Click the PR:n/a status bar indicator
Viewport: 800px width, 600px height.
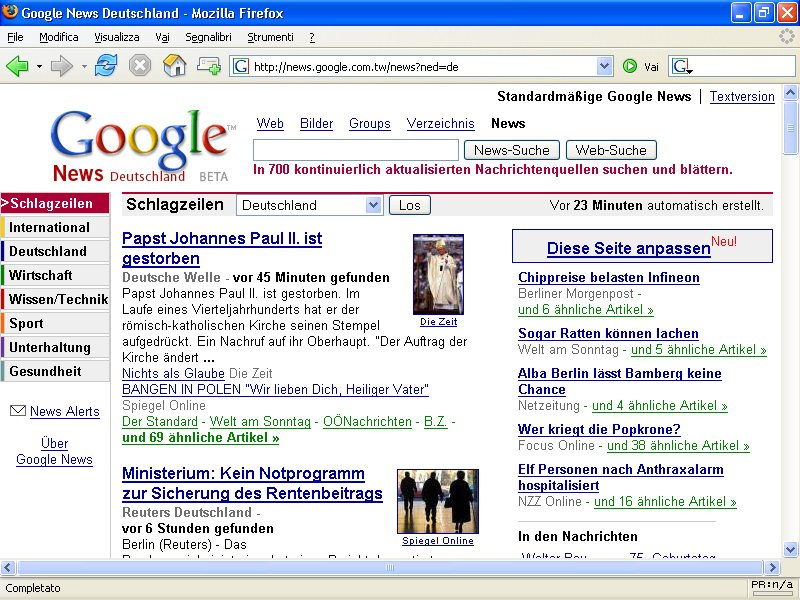click(772, 586)
